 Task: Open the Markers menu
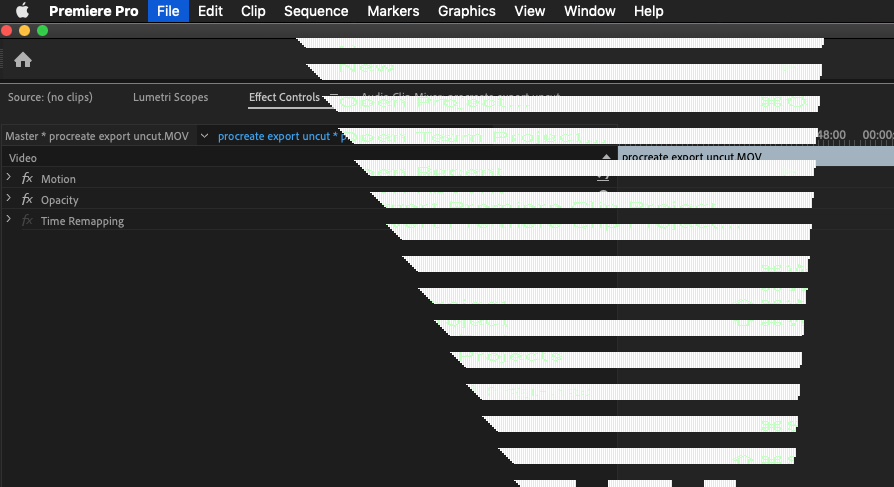coord(393,11)
